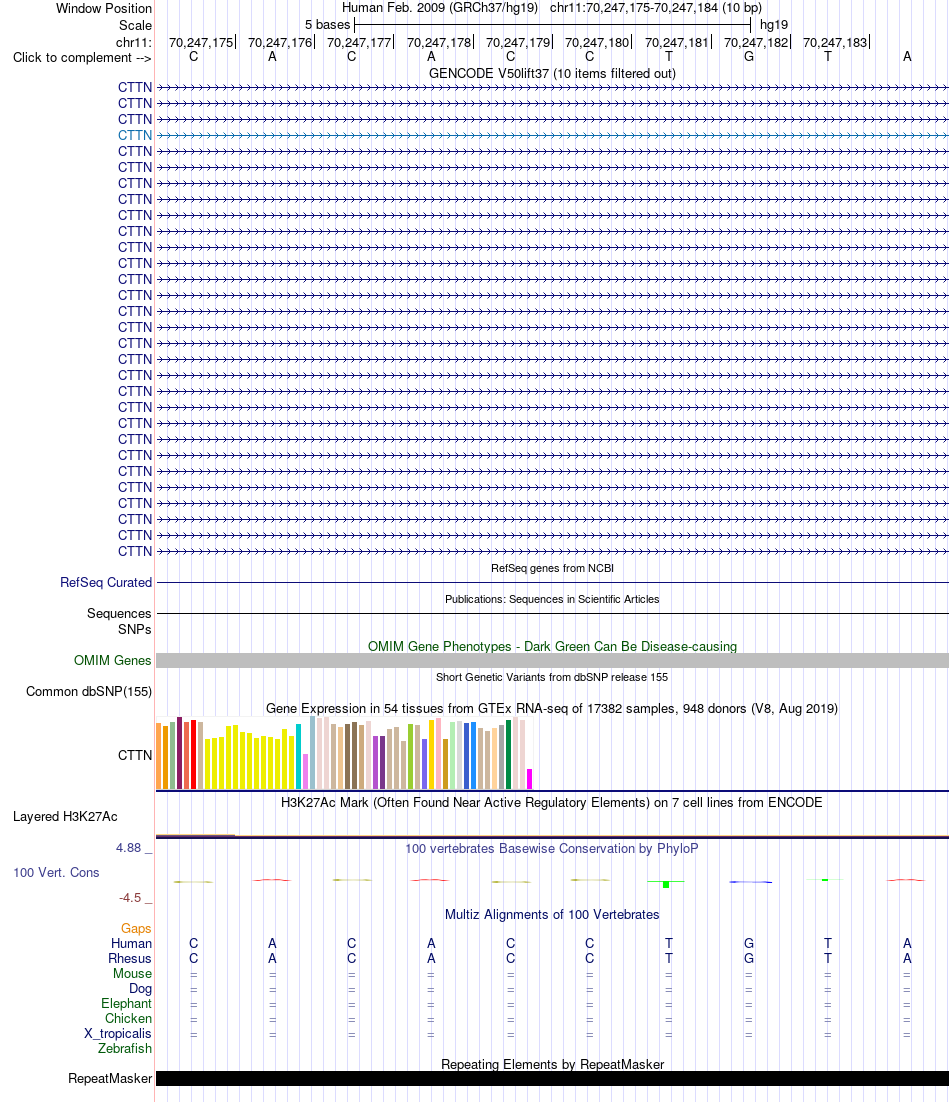Image resolution: width=950 pixels, height=1102 pixels.
Task: Click the "Zebrafish" alignment row label
Action: [x=125, y=1049]
